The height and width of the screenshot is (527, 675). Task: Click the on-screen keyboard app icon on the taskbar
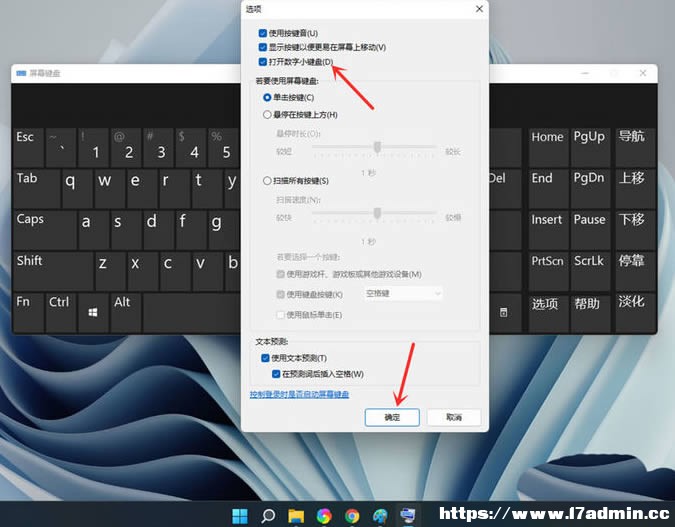tap(407, 515)
